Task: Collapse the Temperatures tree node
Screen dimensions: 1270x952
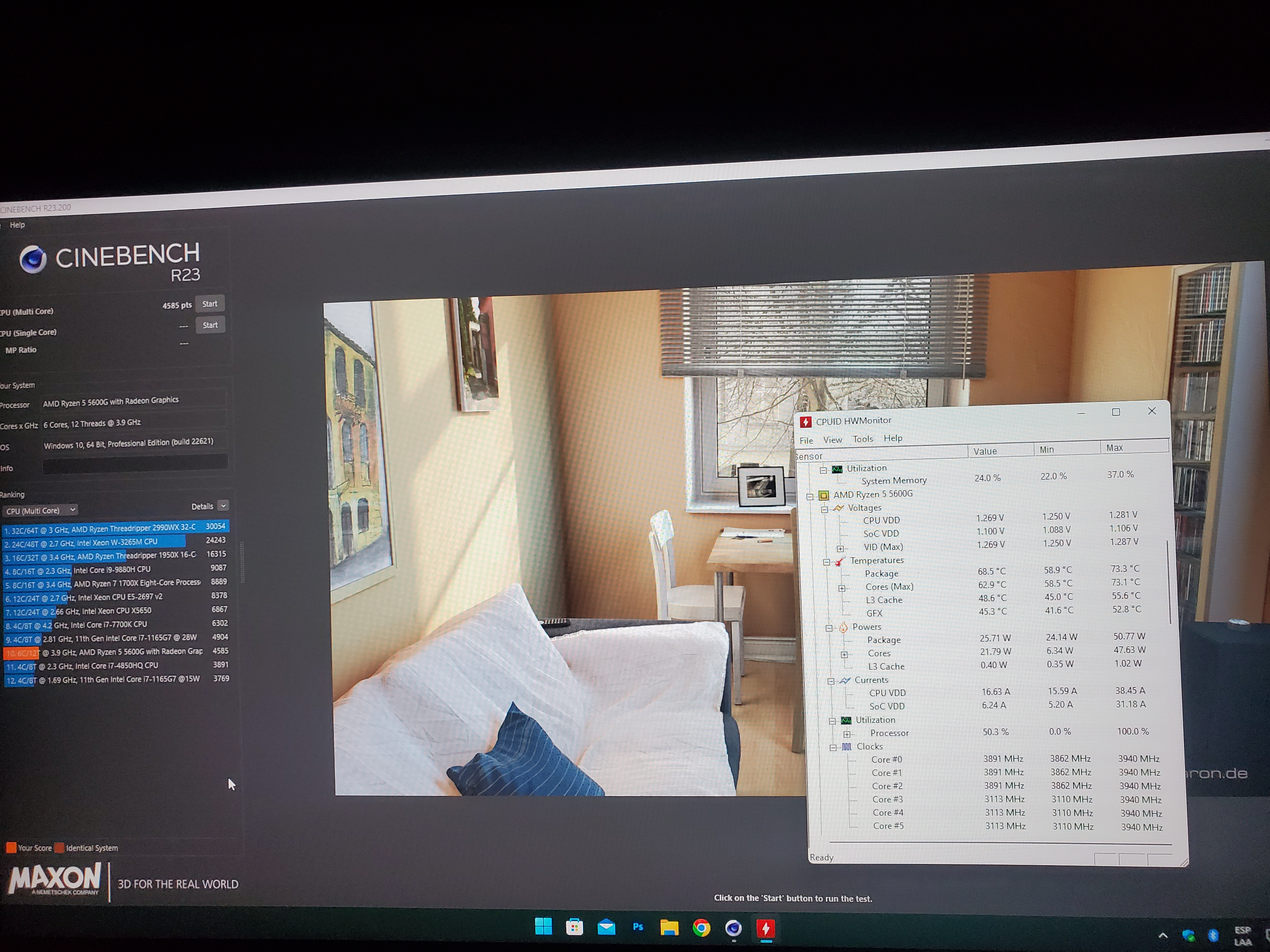Action: [826, 562]
